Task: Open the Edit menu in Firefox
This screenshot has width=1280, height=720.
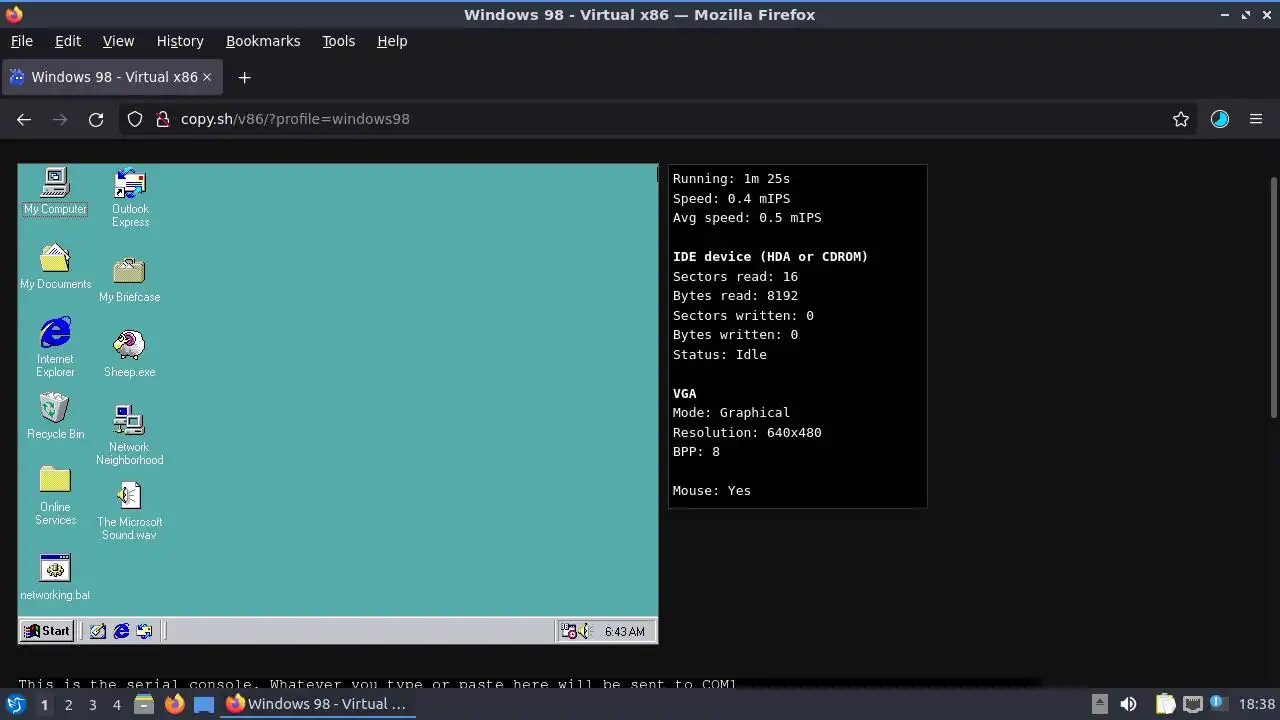Action: pyautogui.click(x=68, y=41)
